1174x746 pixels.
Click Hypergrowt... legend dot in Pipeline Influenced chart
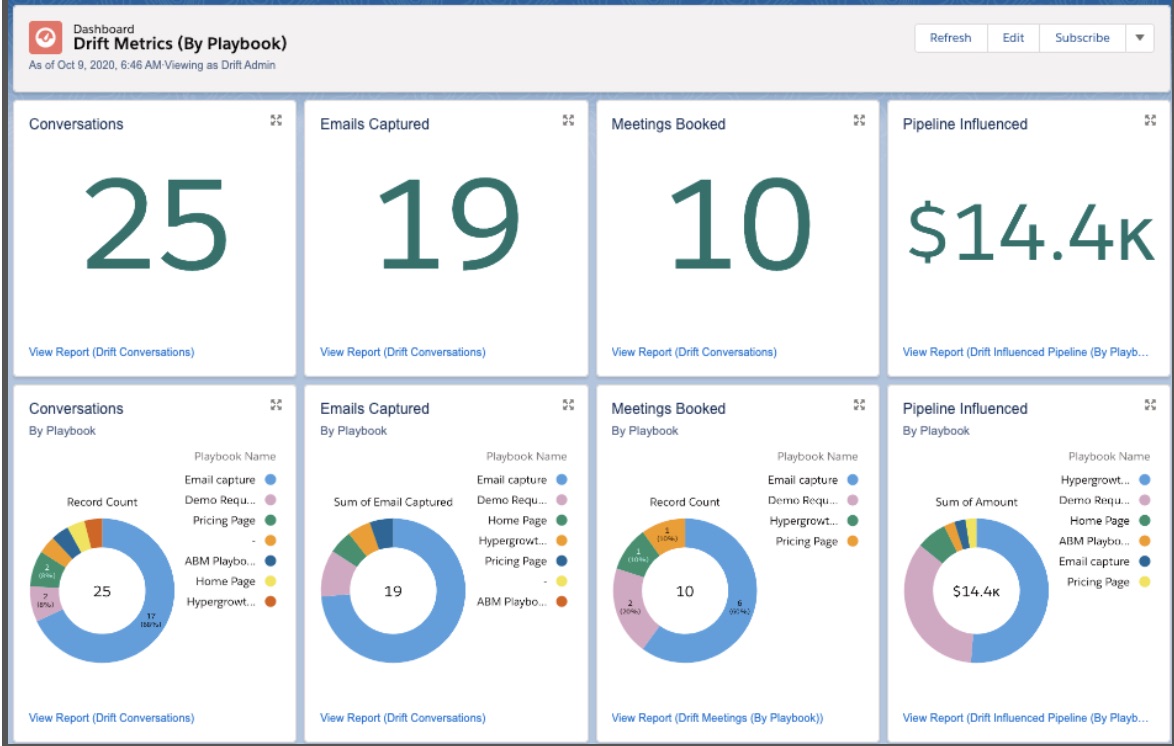(x=1144, y=479)
